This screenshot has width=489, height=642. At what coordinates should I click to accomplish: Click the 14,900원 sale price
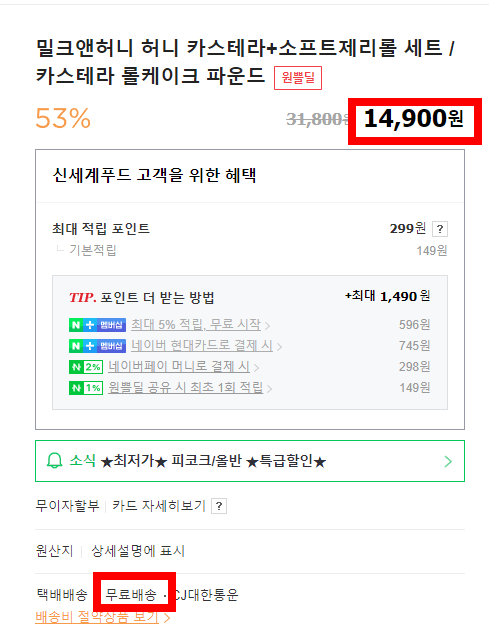click(414, 119)
